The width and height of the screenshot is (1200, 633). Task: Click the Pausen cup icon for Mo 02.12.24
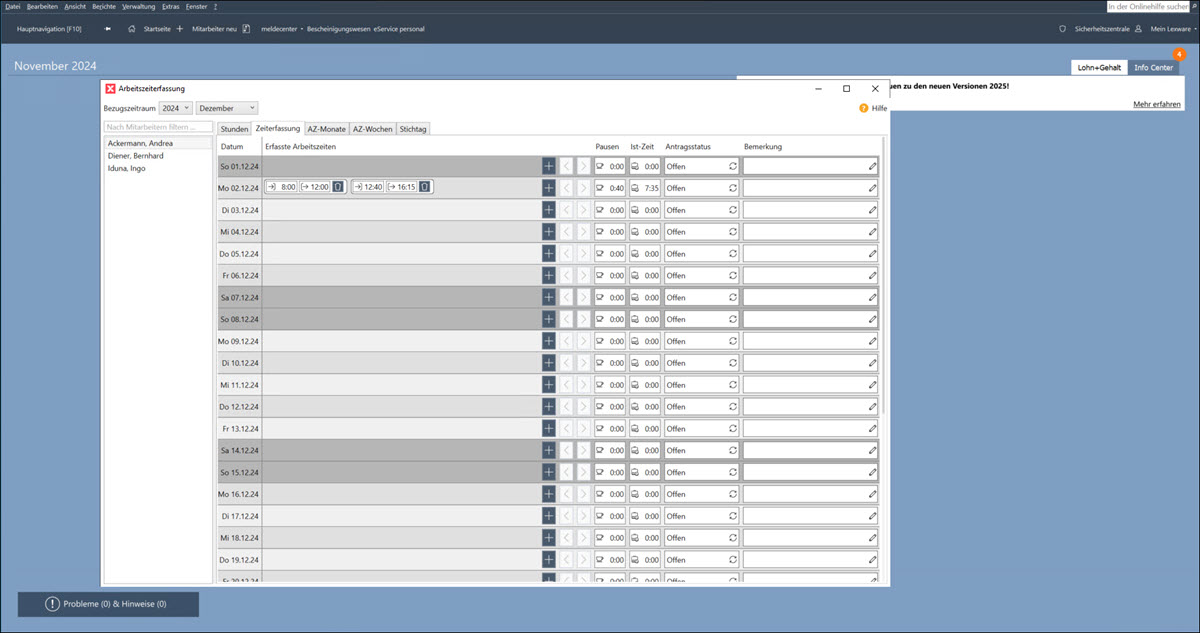point(600,188)
